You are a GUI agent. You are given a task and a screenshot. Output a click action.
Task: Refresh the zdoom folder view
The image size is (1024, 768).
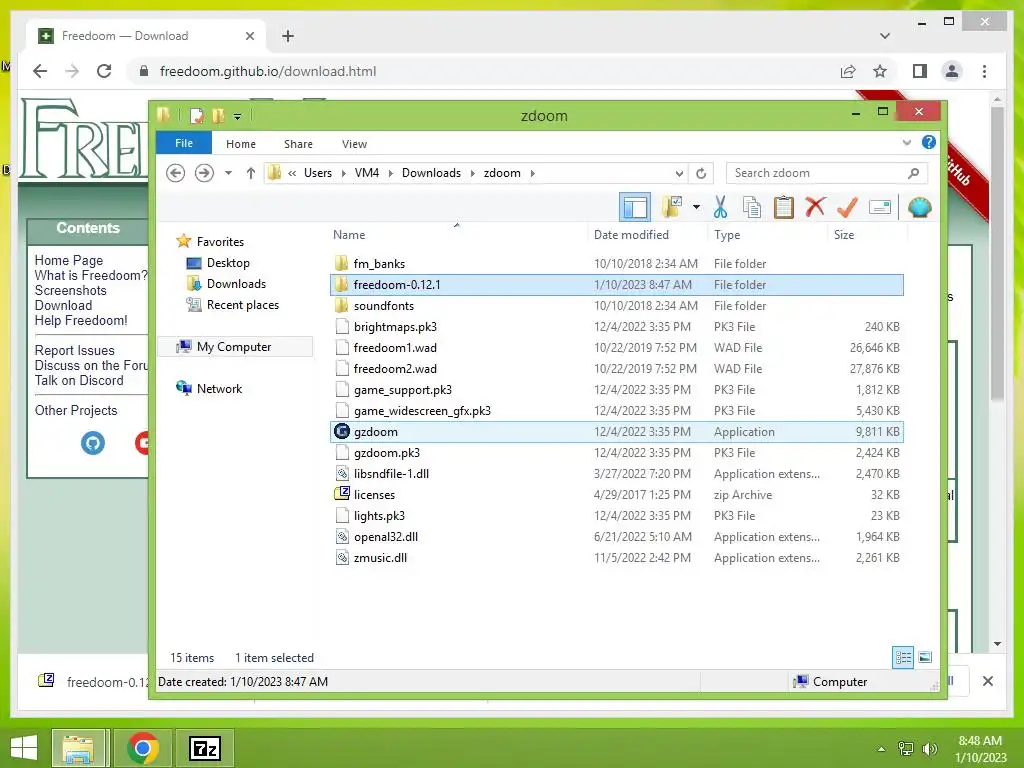[x=701, y=173]
